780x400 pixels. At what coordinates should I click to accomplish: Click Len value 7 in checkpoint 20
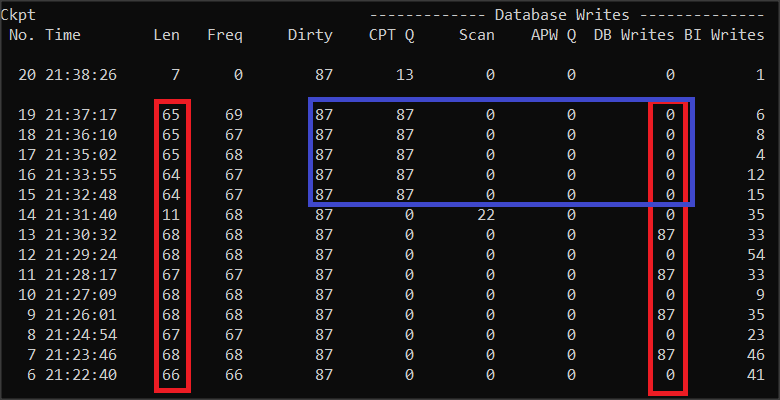pos(175,74)
